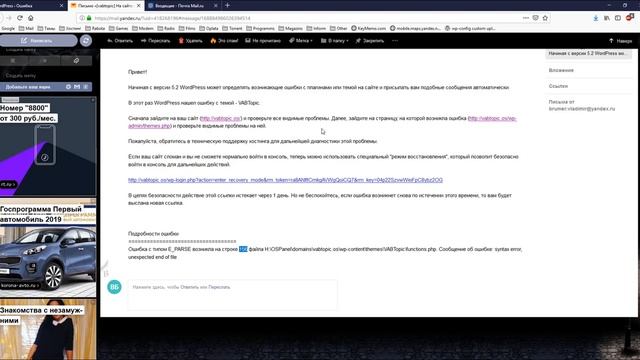This screenshot has width=640, height=360.
Task: Click the 'Ответить' reply button
Action: coord(120,41)
